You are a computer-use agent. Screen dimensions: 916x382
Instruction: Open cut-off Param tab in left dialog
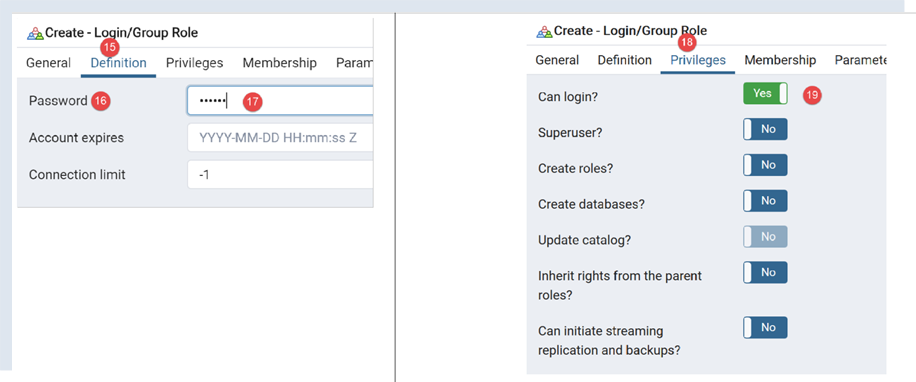click(355, 63)
